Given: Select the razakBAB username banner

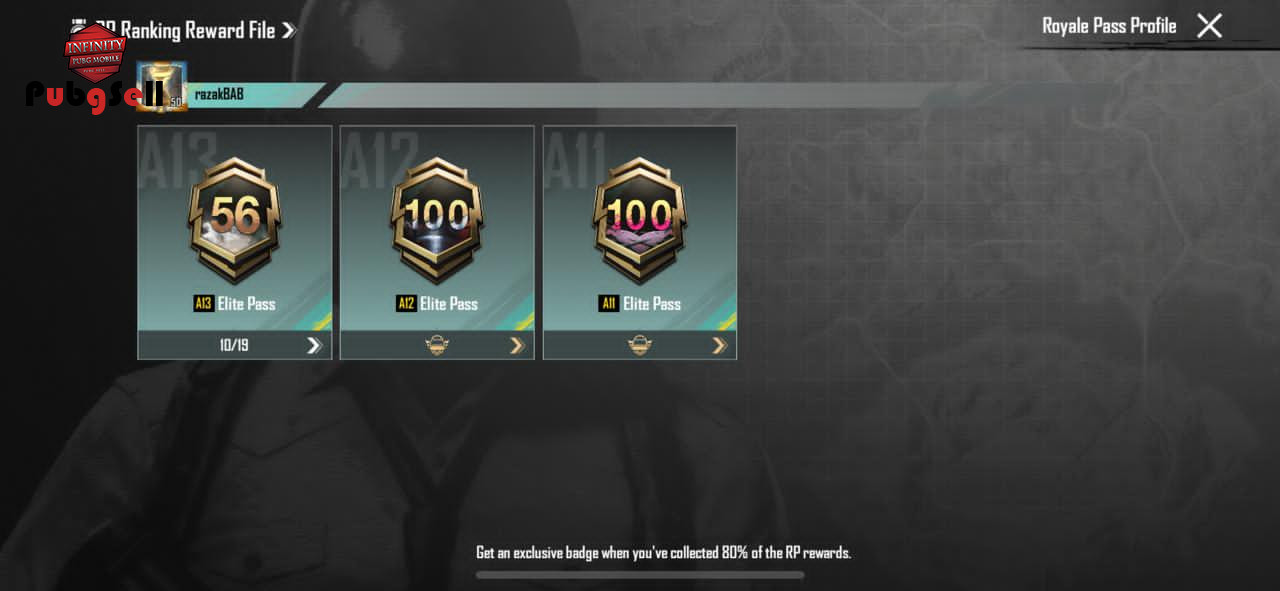Looking at the screenshot, I should click(252, 95).
